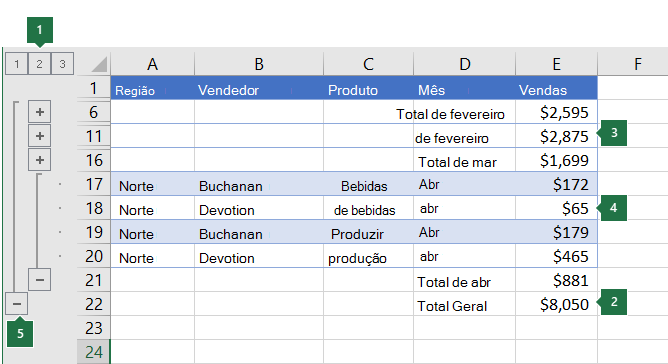This screenshot has width=668, height=364.
Task: Select the Total de mar cell
Action: tap(464, 160)
